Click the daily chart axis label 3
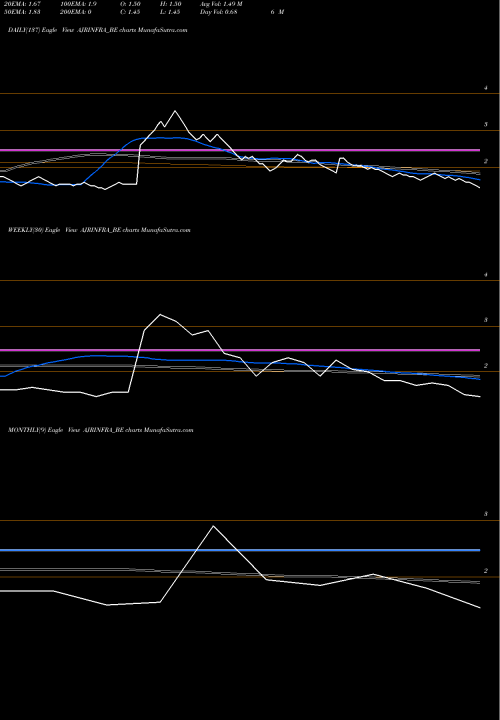The width and height of the screenshot is (500, 720). click(486, 124)
